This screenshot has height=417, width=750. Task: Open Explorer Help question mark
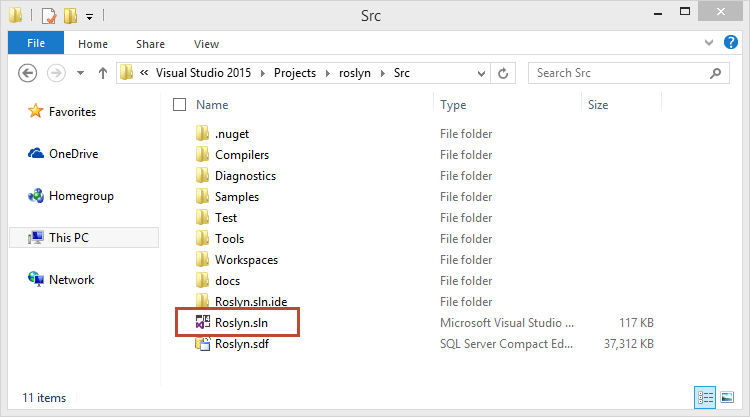[x=730, y=43]
